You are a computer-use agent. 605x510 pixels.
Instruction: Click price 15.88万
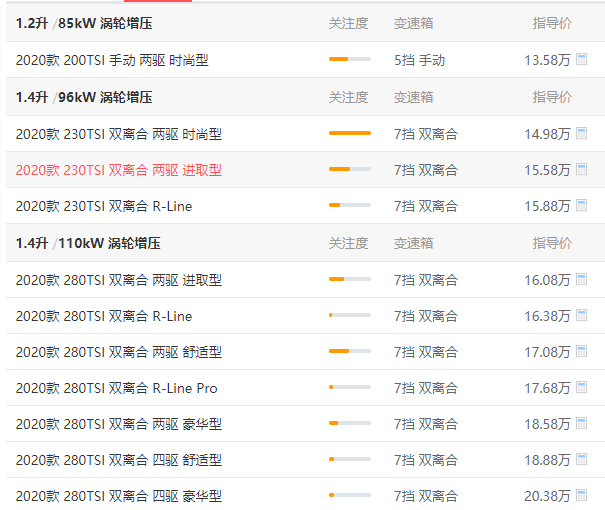(547, 206)
